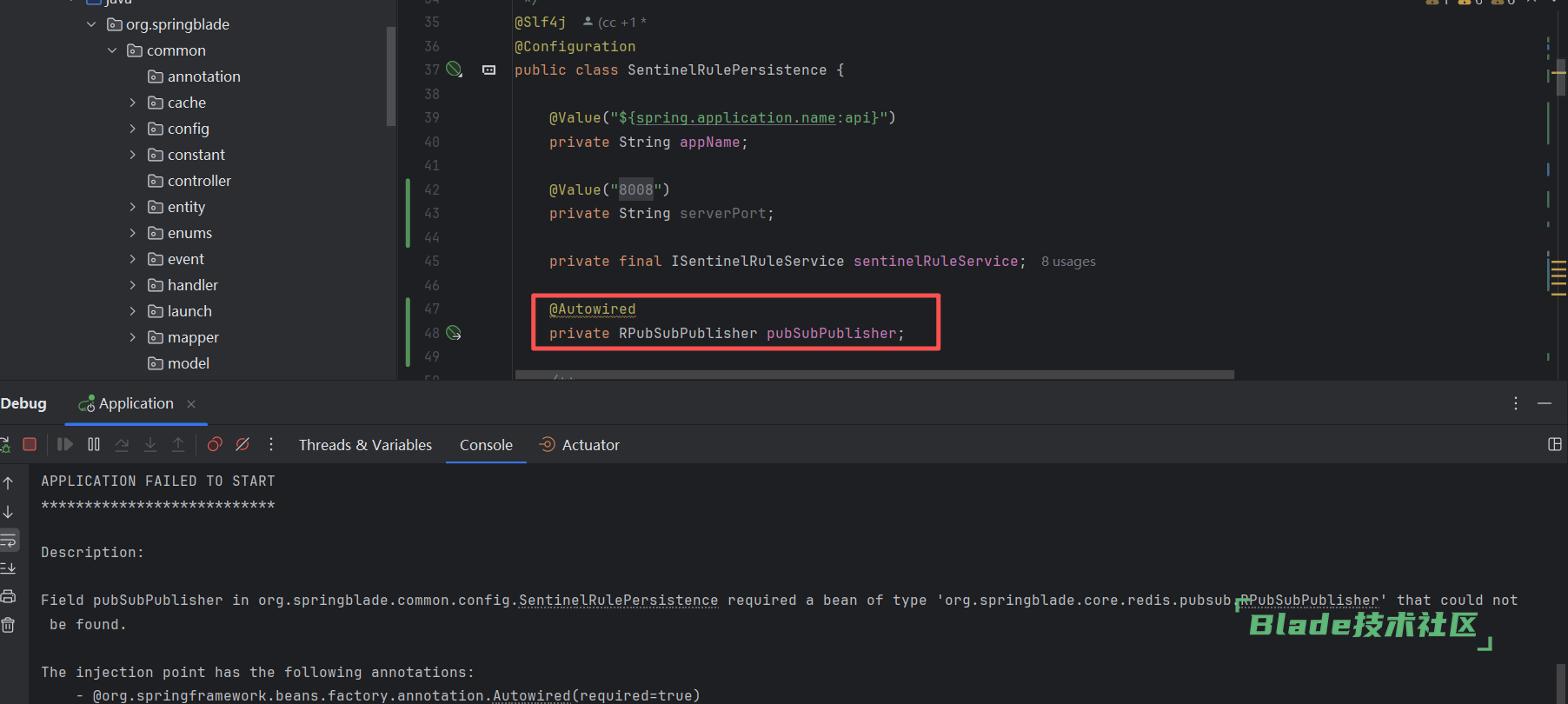Open SentinelRulePersistence link in console error
Viewport: 1568px width, 704px height.
(x=618, y=601)
